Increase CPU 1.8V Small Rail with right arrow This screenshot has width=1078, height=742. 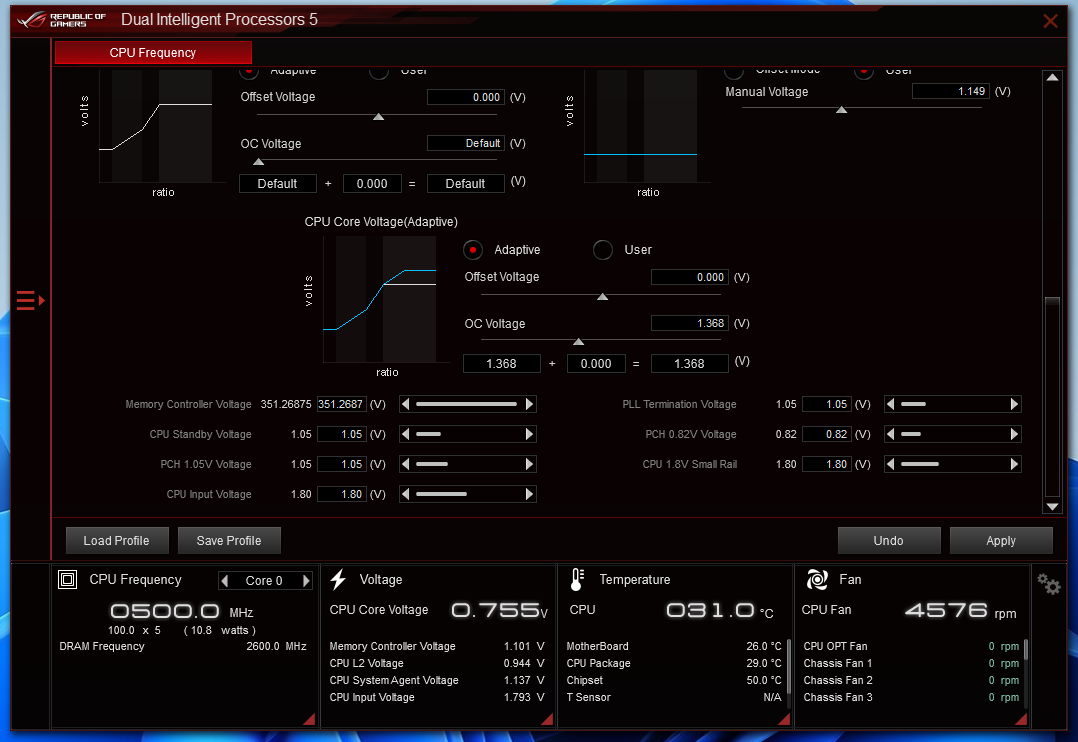pyautogui.click(x=1014, y=464)
